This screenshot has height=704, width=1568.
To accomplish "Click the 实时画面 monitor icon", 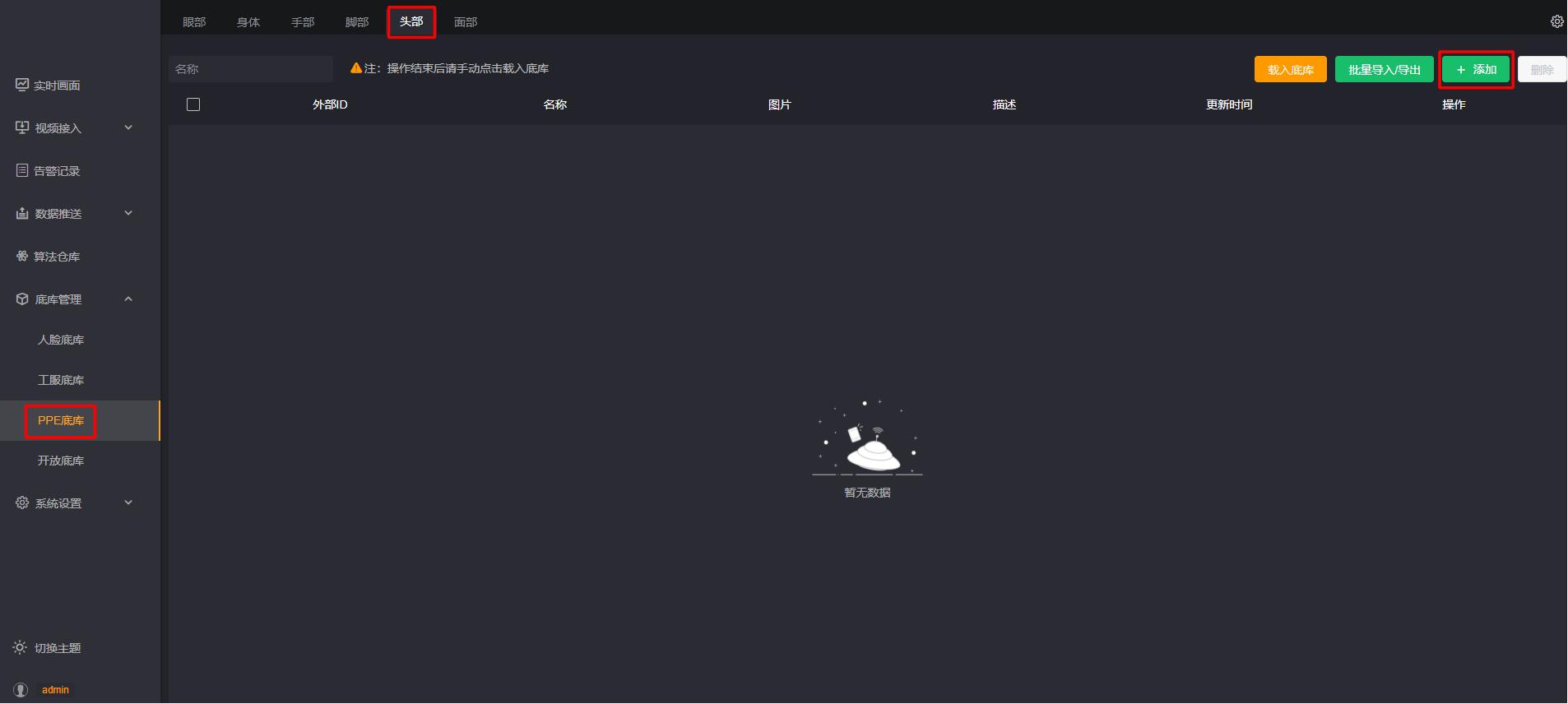I will 22,85.
